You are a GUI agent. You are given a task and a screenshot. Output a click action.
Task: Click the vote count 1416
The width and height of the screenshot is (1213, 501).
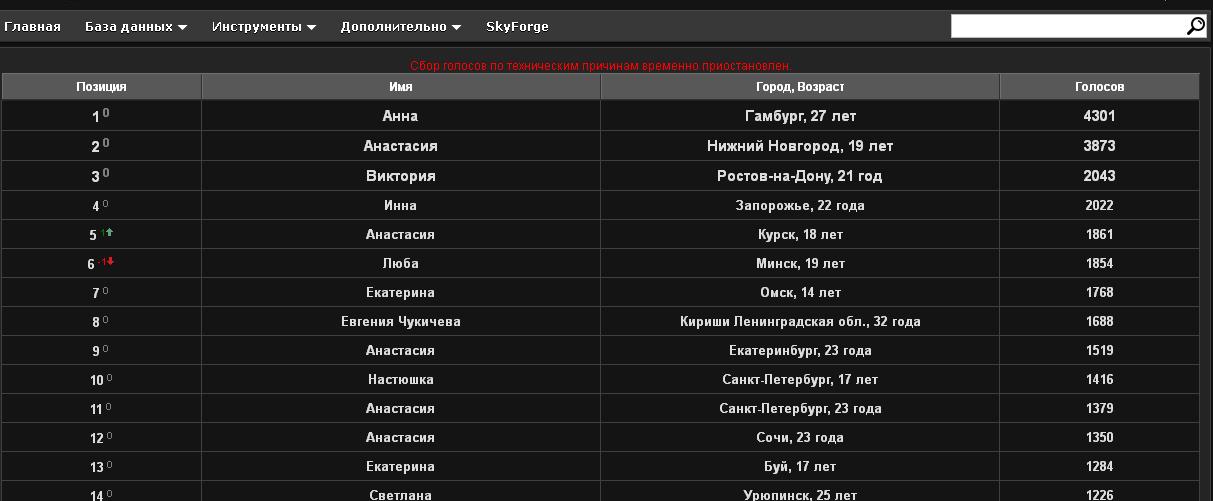(x=1099, y=379)
